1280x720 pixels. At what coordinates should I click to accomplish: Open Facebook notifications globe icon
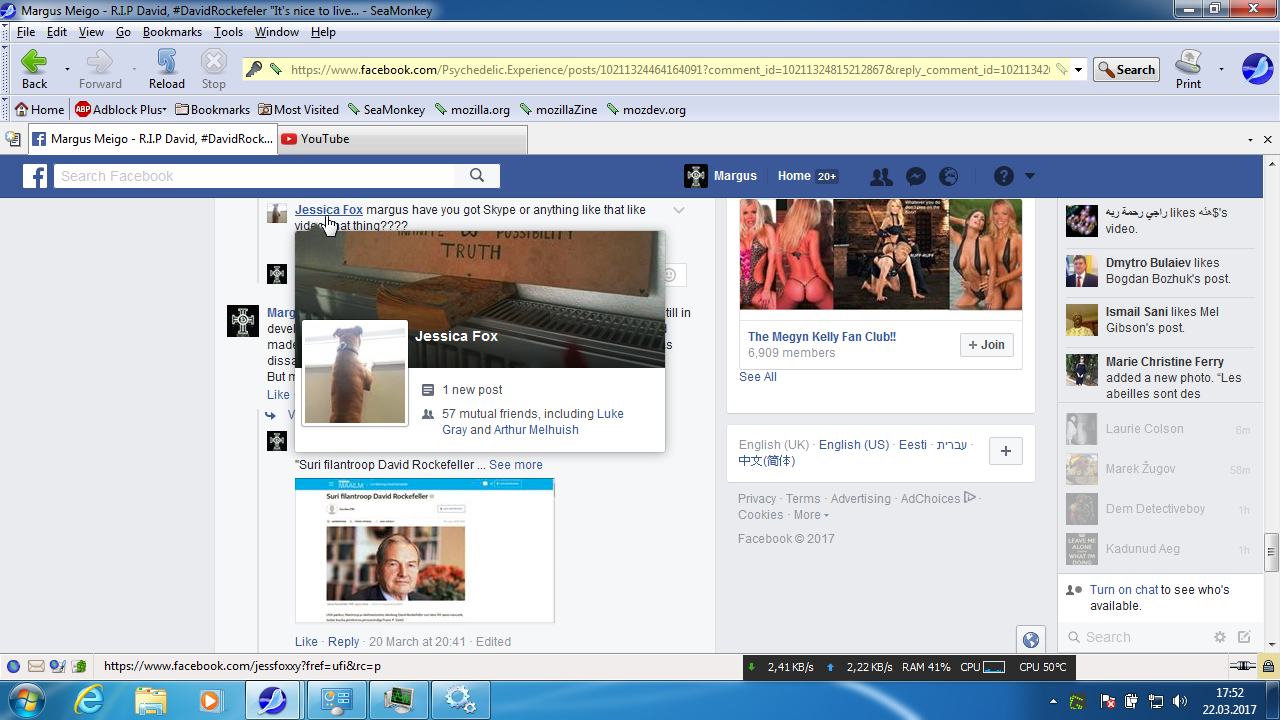[x=949, y=177]
